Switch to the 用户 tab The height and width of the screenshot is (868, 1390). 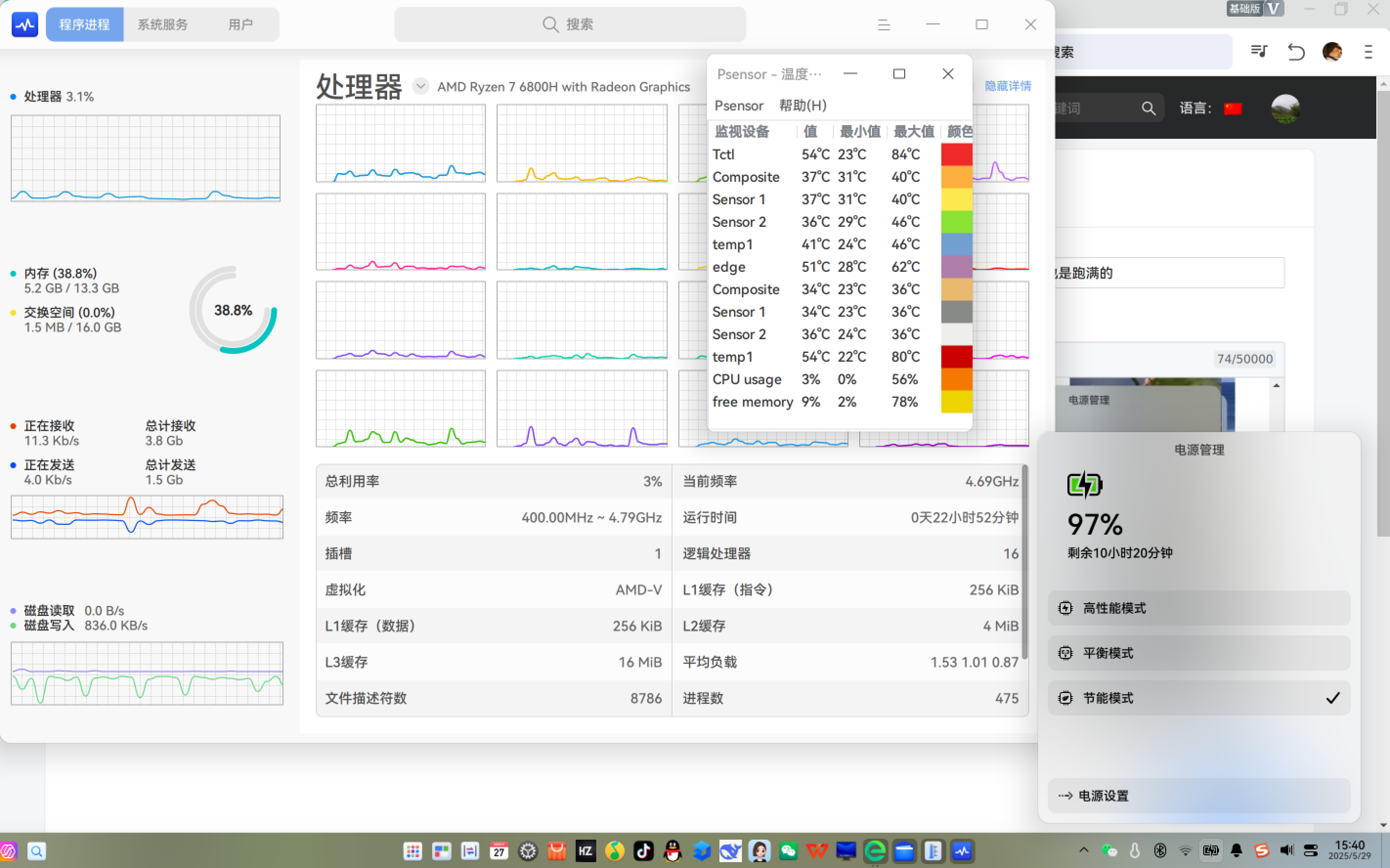click(240, 25)
